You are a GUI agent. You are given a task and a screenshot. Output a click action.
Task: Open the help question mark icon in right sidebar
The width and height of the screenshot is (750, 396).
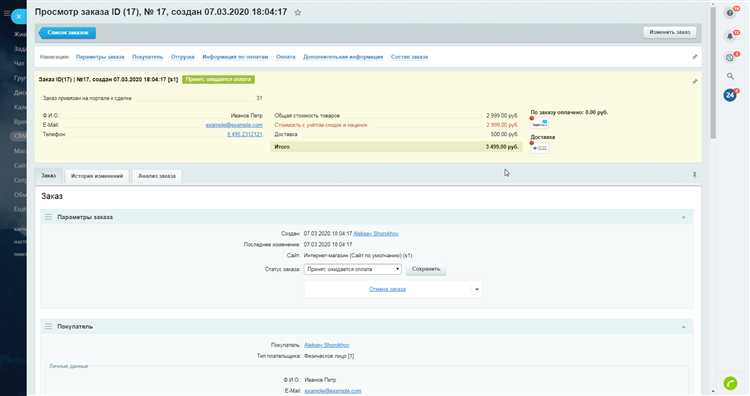tap(730, 13)
